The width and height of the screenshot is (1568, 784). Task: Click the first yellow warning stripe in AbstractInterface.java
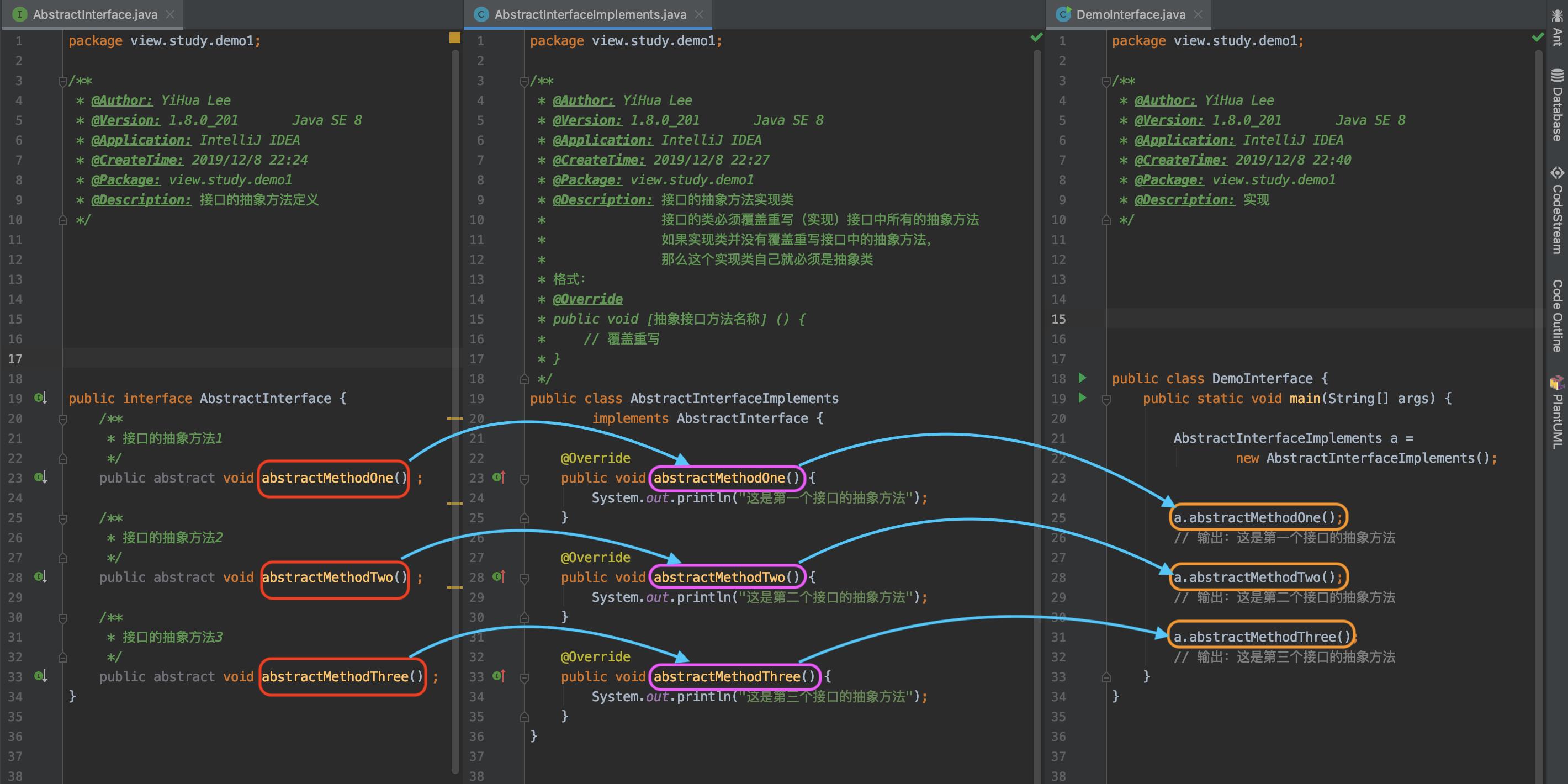[x=455, y=419]
